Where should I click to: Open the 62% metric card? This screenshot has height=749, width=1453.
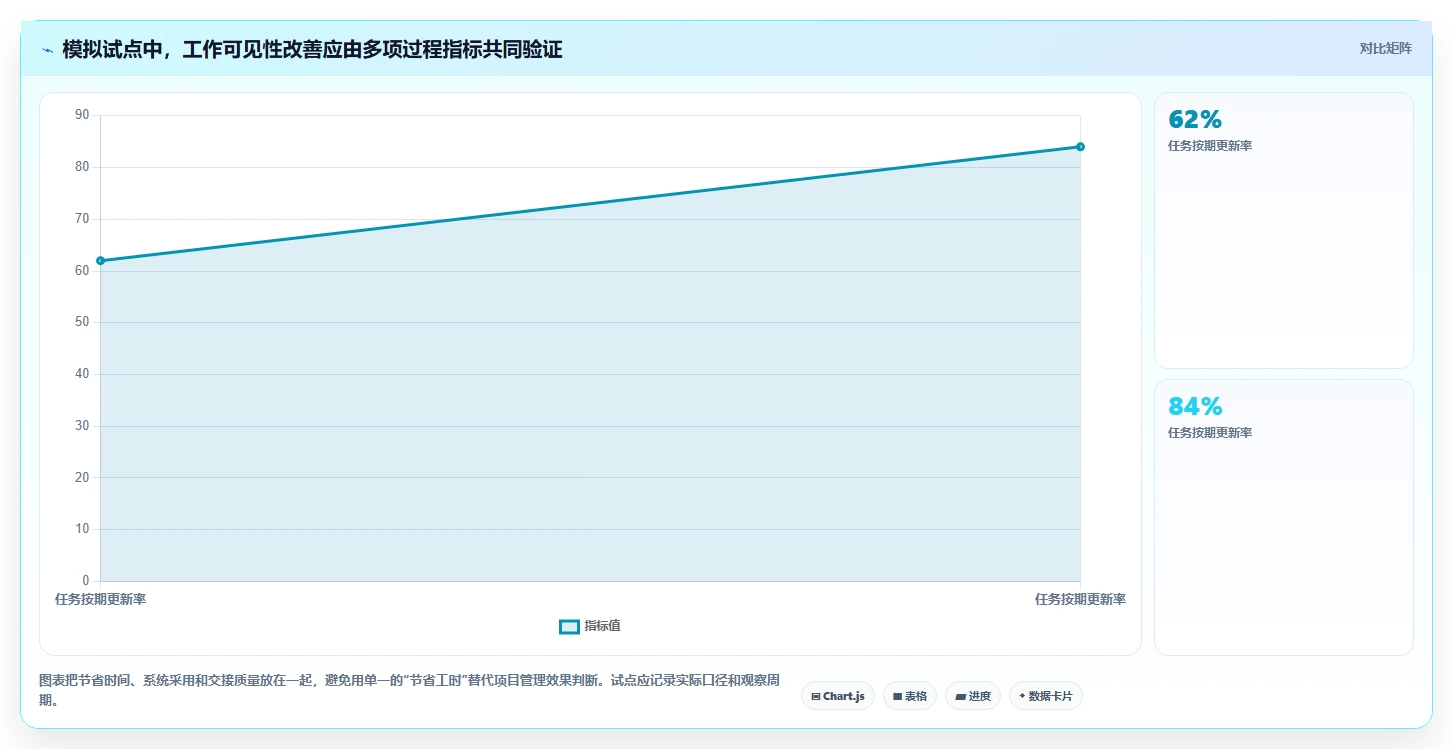[1284, 231]
